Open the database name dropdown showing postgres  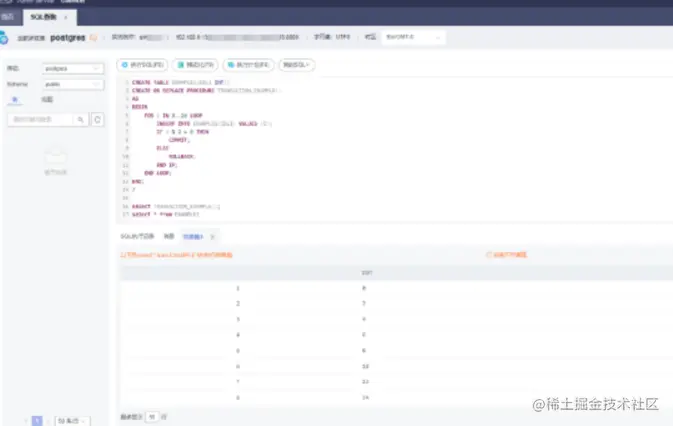pyautogui.click(x=73, y=69)
